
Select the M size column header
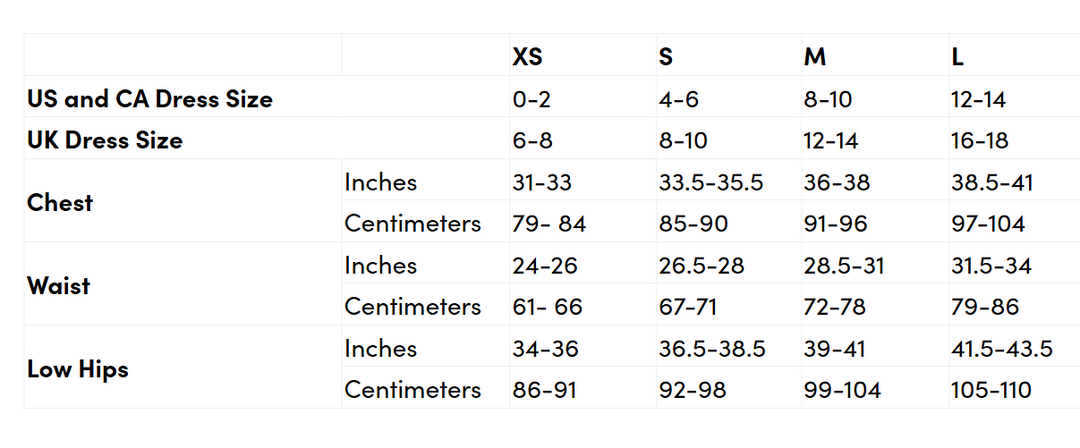(815, 57)
